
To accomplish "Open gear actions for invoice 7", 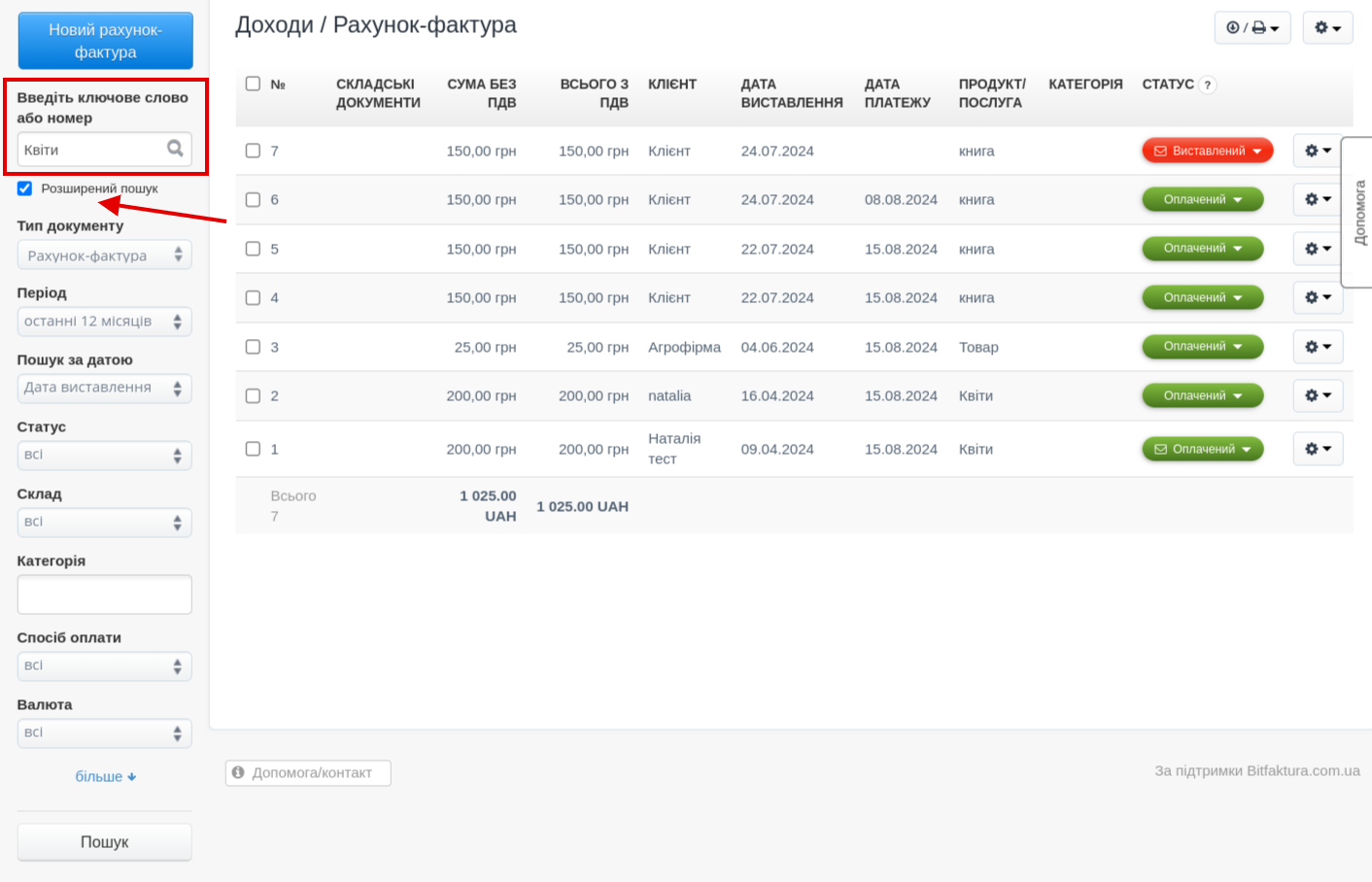I will [x=1317, y=151].
